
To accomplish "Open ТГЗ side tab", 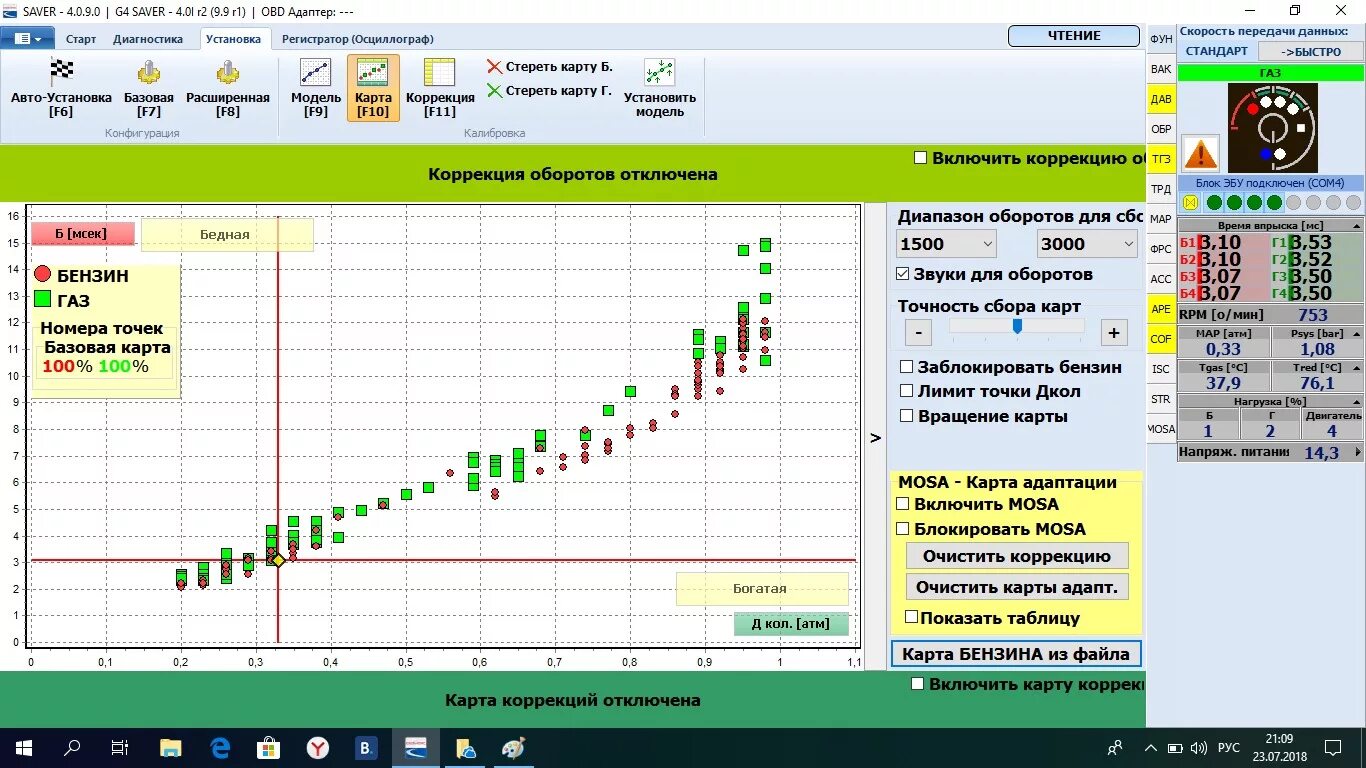I will (1161, 159).
